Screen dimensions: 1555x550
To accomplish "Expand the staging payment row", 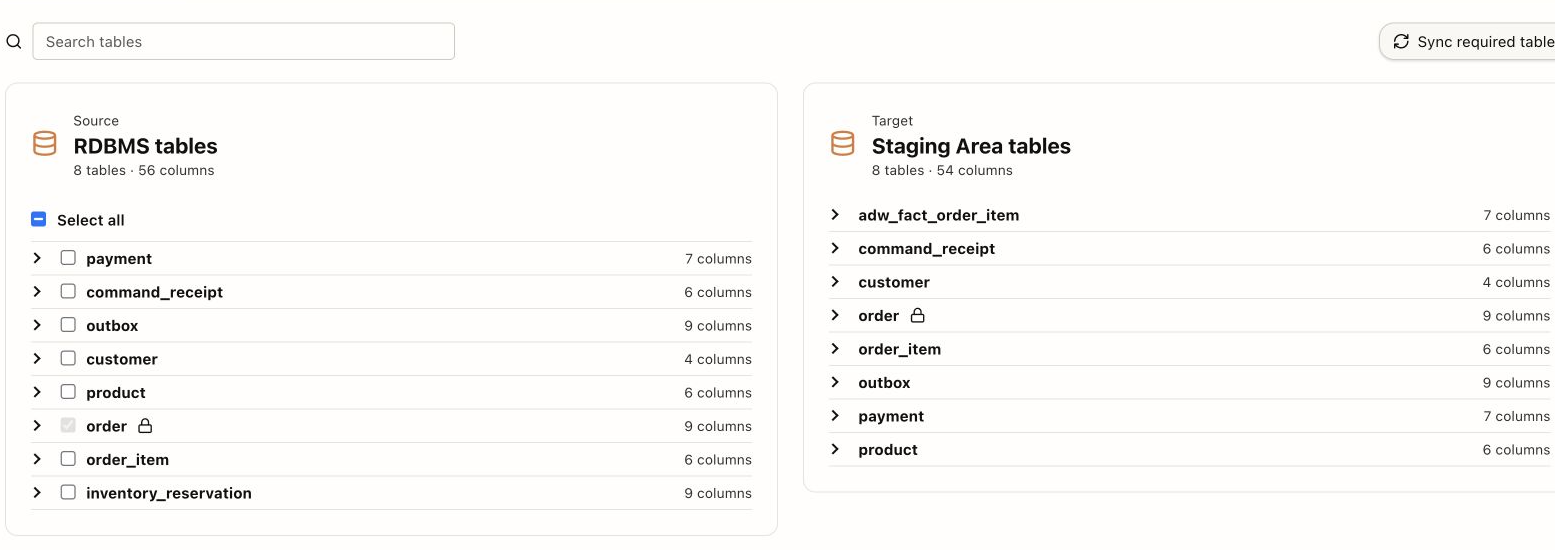I will pos(835,416).
